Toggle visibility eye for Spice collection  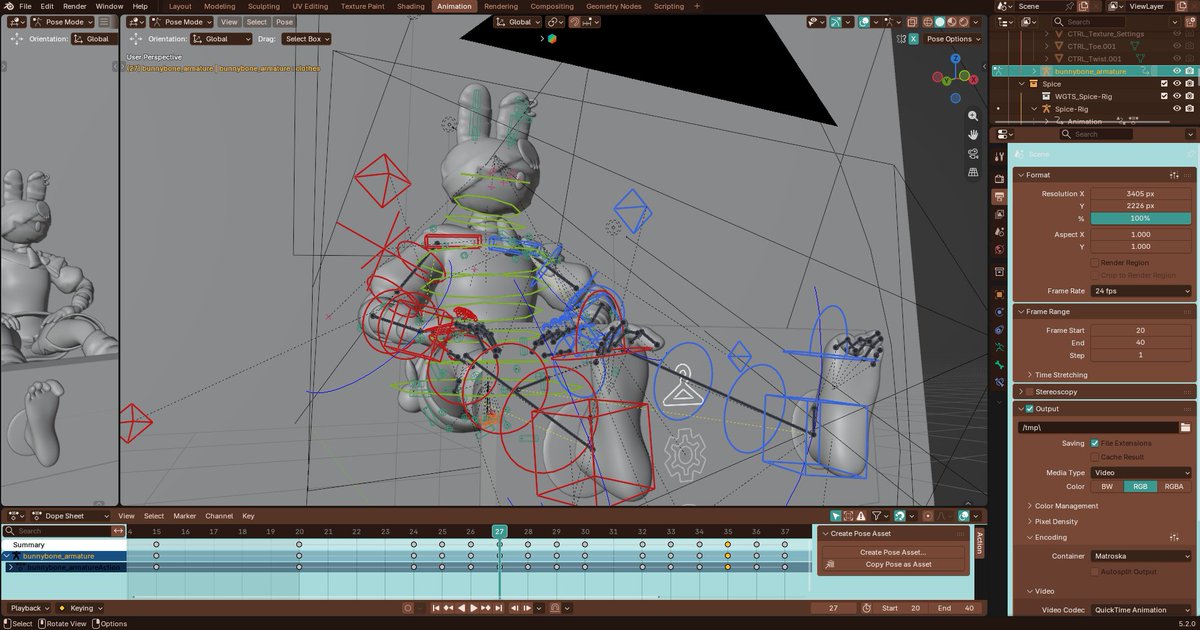pos(1177,84)
